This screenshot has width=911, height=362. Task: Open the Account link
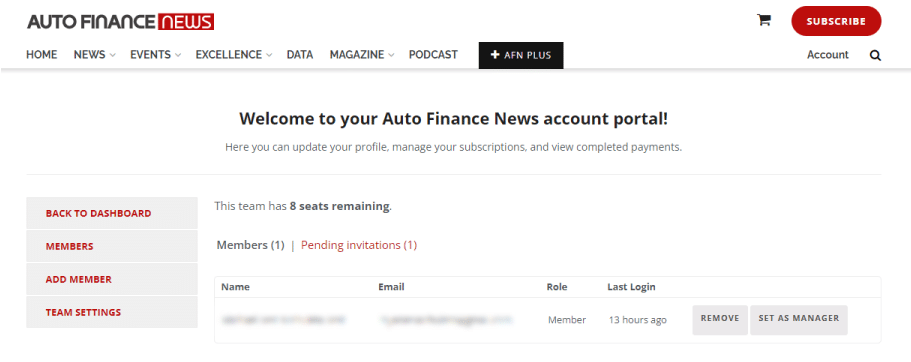coord(827,55)
